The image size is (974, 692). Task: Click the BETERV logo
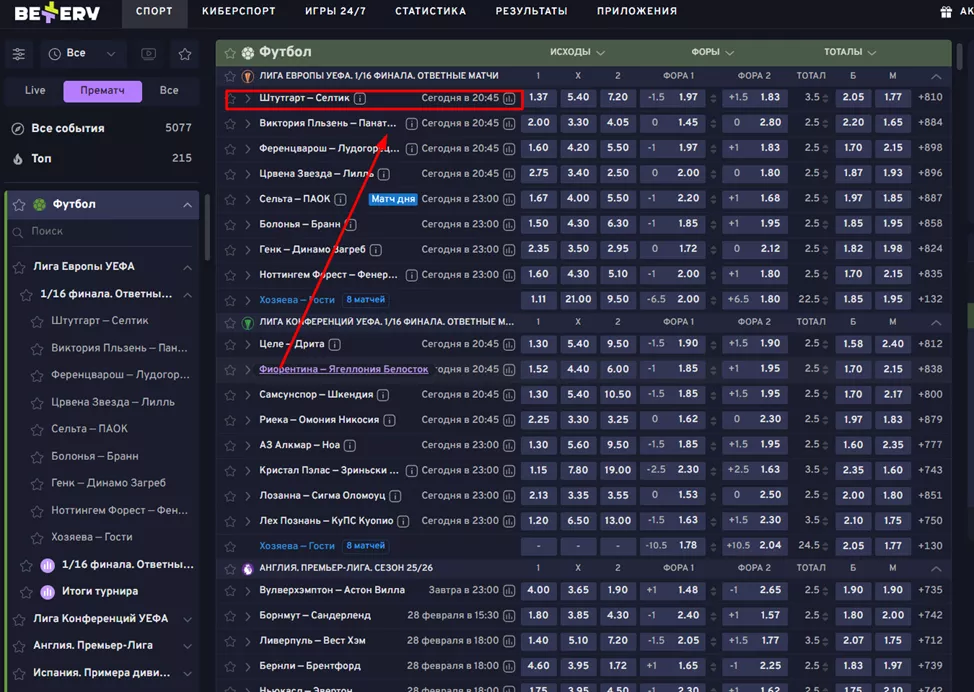point(56,12)
